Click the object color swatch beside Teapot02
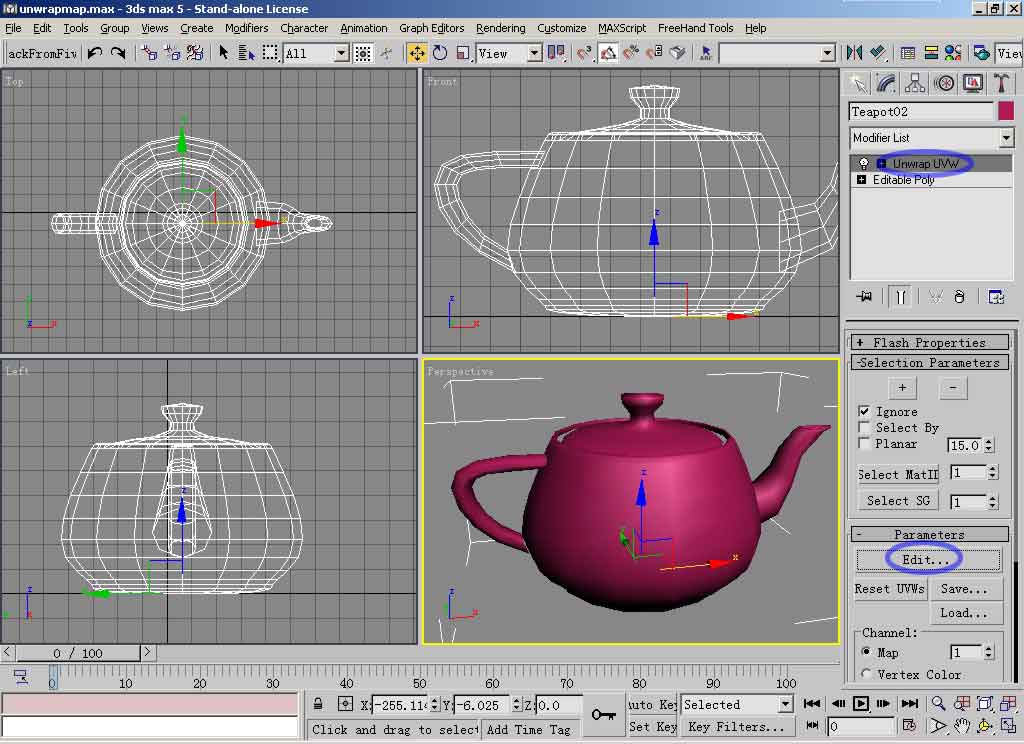Screen dimensions: 1024x744 click(1005, 112)
